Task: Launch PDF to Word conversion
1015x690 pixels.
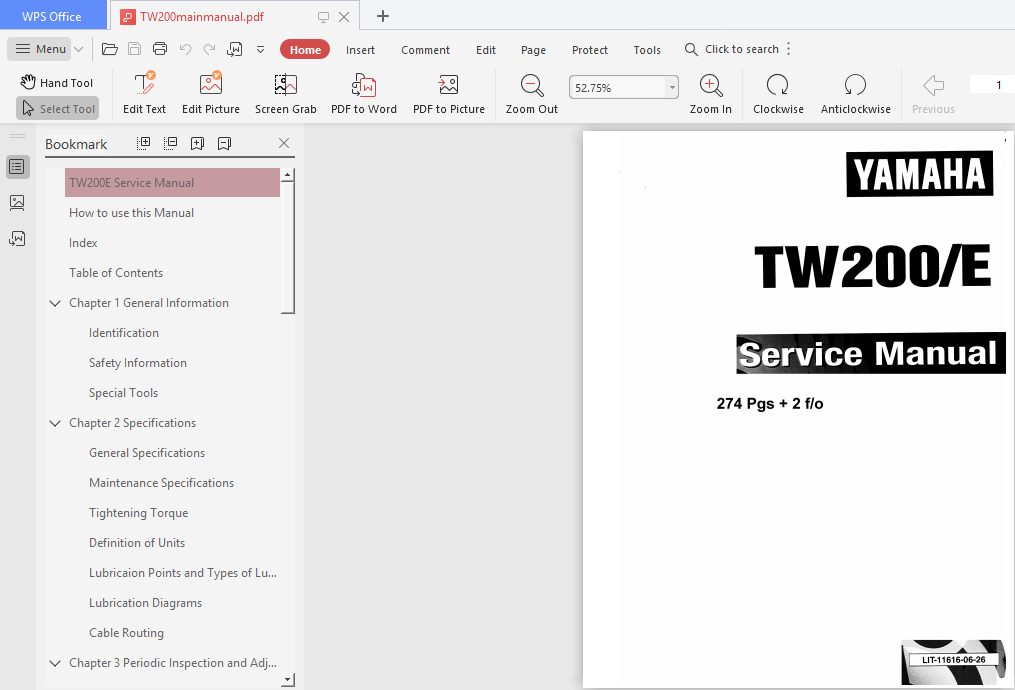Action: click(364, 93)
